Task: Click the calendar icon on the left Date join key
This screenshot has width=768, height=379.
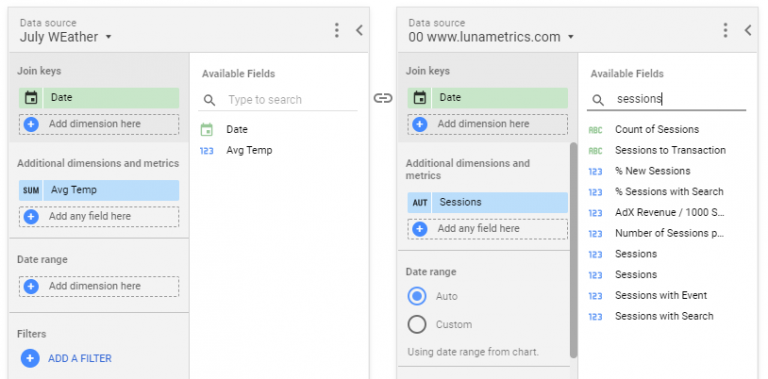Action: click(x=31, y=98)
